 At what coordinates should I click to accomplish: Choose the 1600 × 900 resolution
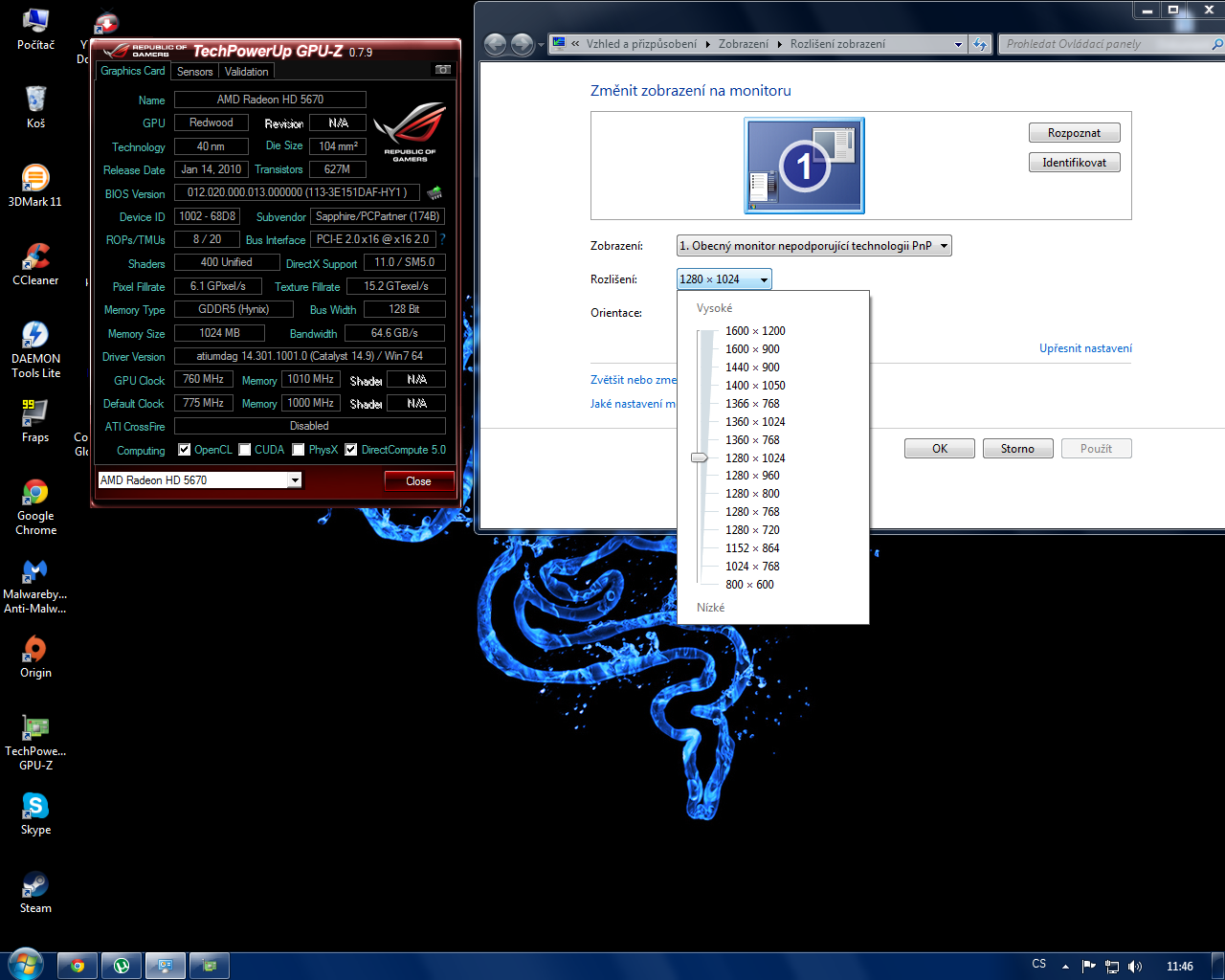(752, 349)
